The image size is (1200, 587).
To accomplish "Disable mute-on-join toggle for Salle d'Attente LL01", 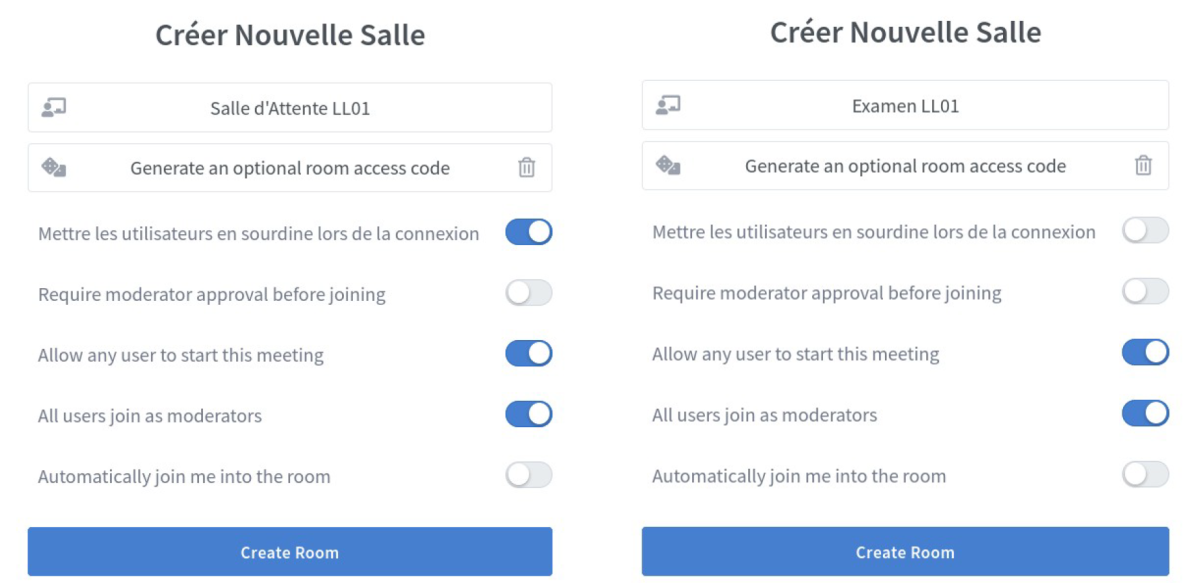I will [x=529, y=233].
